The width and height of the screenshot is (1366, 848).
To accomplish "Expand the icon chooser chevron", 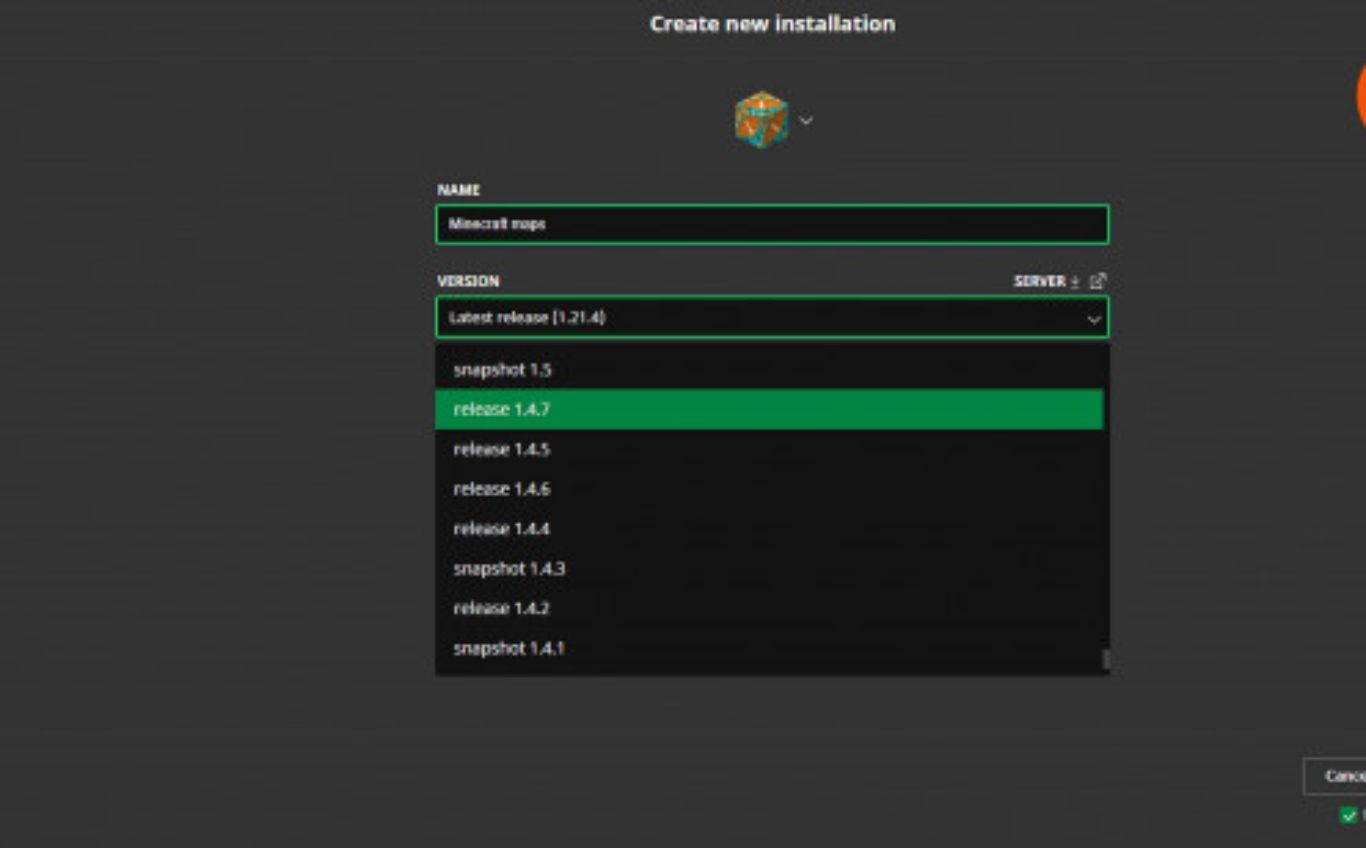I will coord(806,121).
